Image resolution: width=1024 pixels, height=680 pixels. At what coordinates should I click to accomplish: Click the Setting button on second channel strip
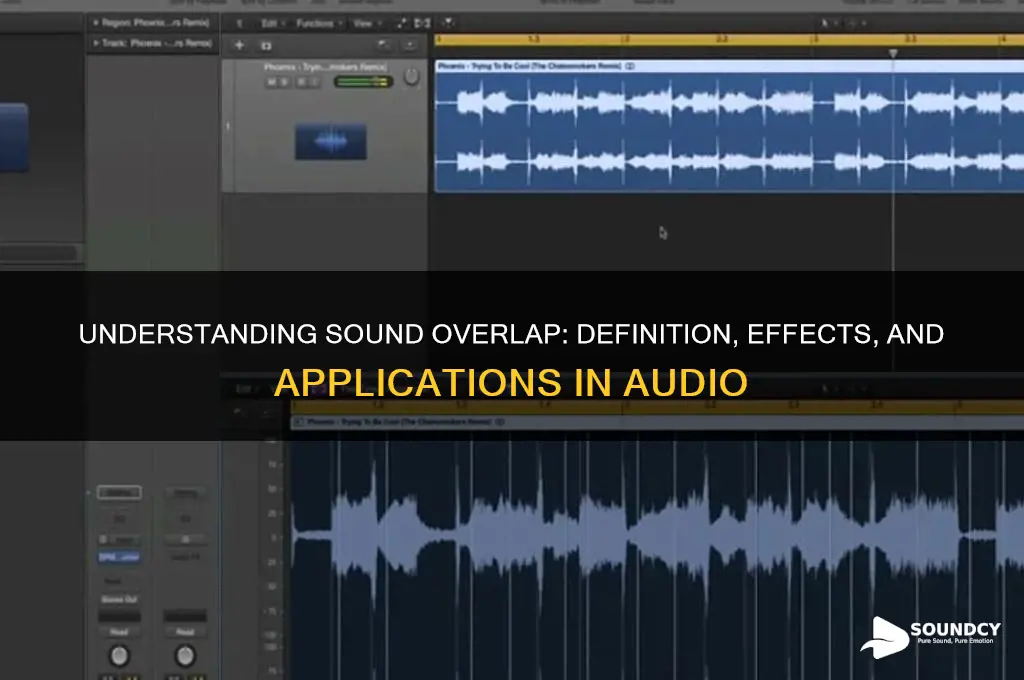(185, 493)
